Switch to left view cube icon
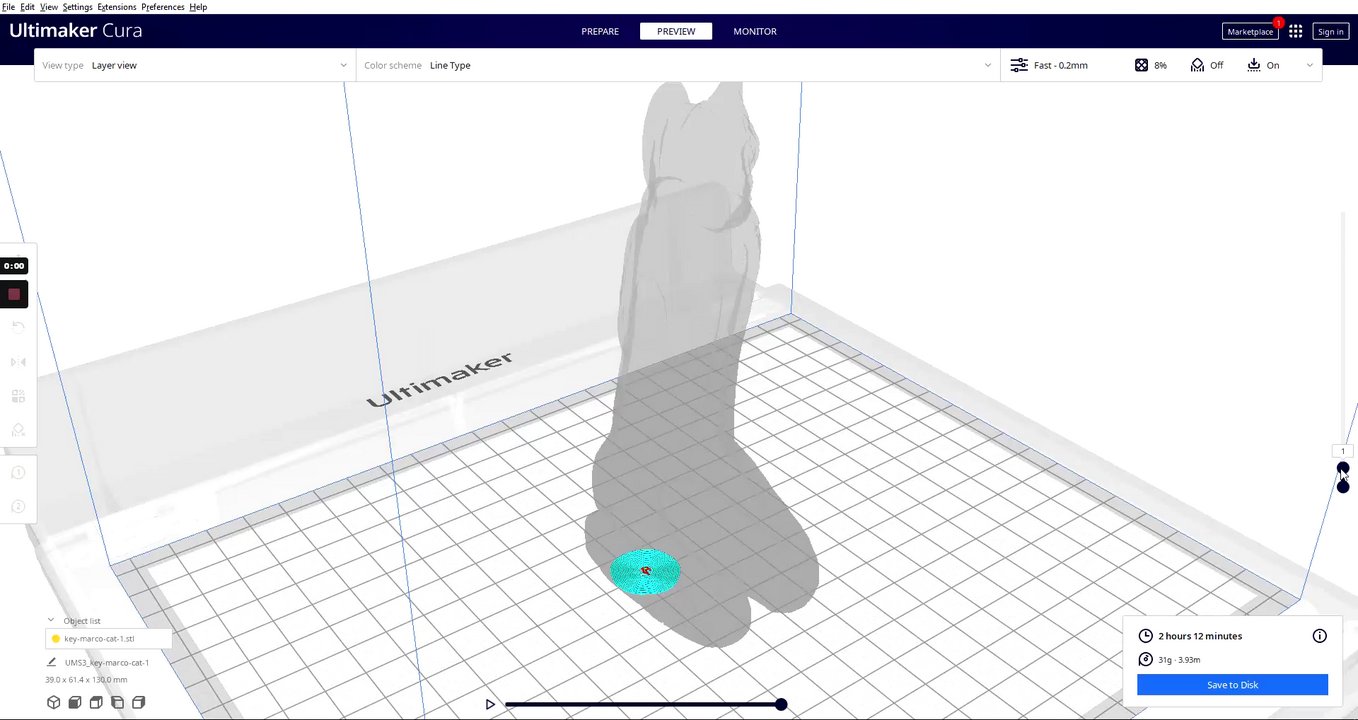 (x=117, y=703)
